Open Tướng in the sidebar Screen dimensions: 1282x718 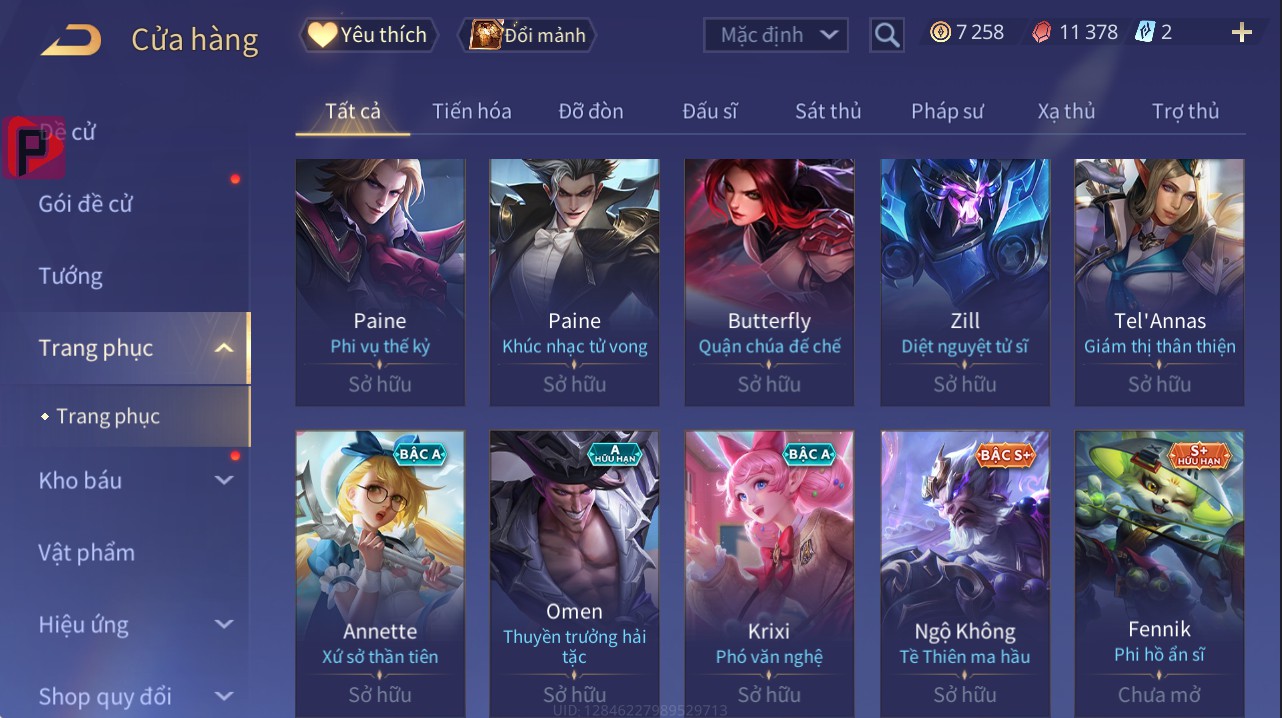71,276
